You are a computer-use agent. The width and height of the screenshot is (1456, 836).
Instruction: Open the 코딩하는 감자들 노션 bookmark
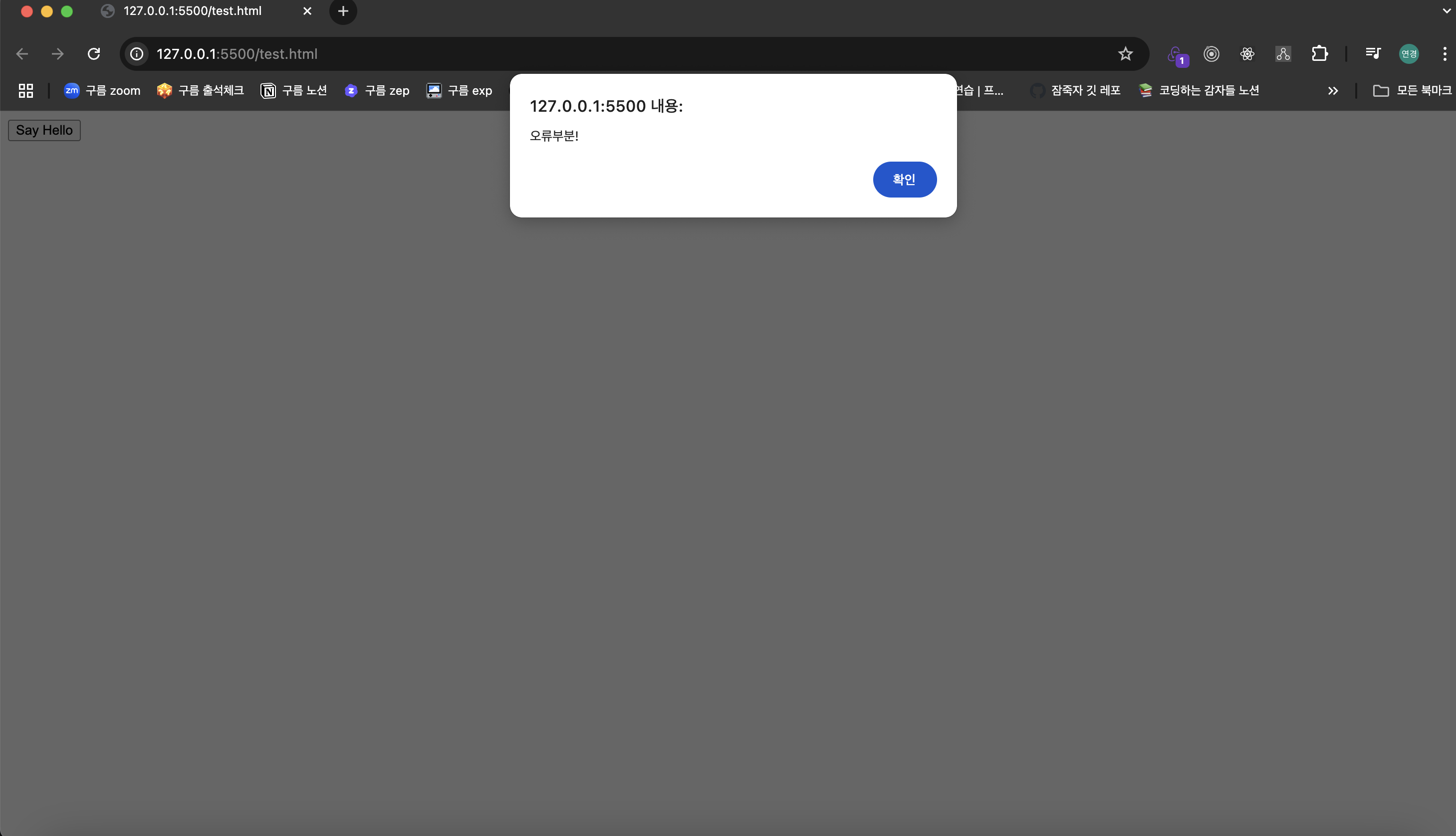tap(1199, 91)
